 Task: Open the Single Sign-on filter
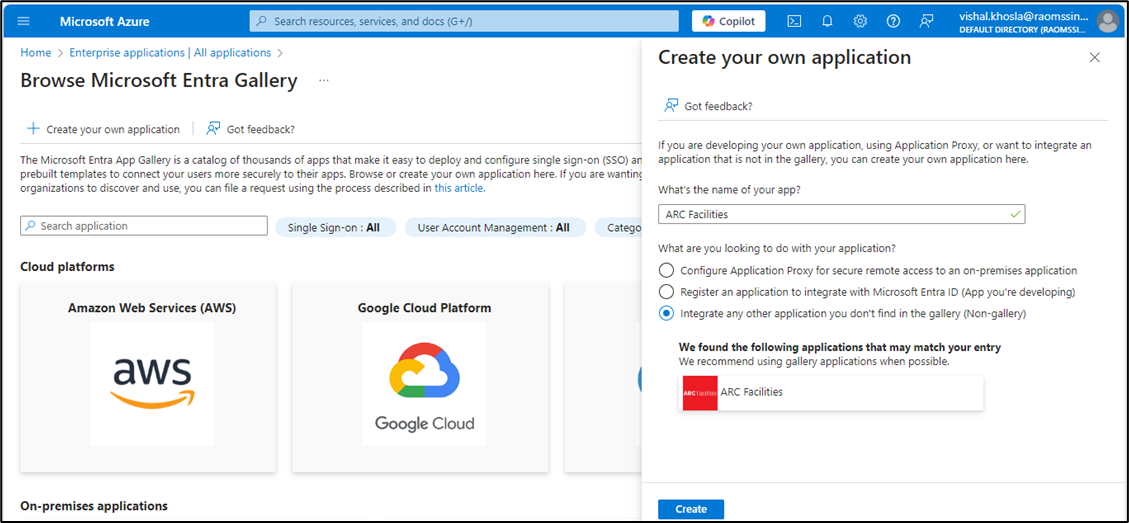point(334,228)
